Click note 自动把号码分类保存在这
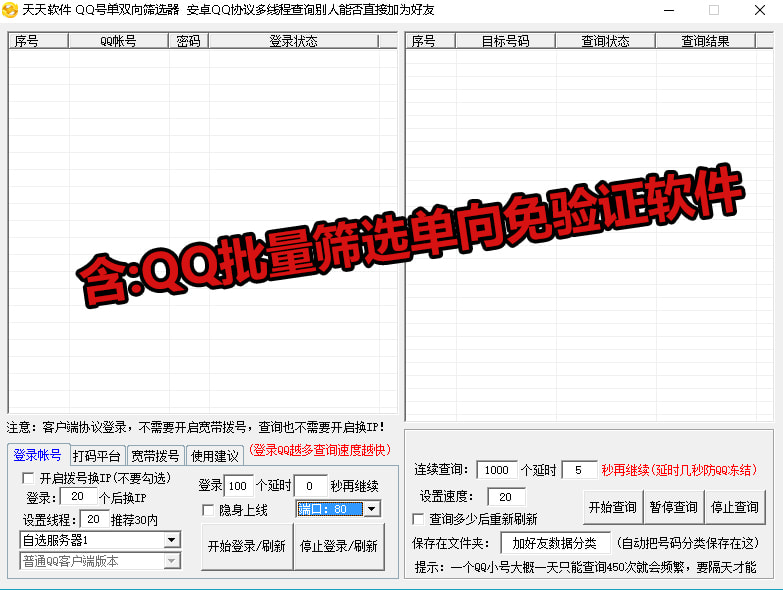The height and width of the screenshot is (590, 783). pyautogui.click(x=688, y=543)
